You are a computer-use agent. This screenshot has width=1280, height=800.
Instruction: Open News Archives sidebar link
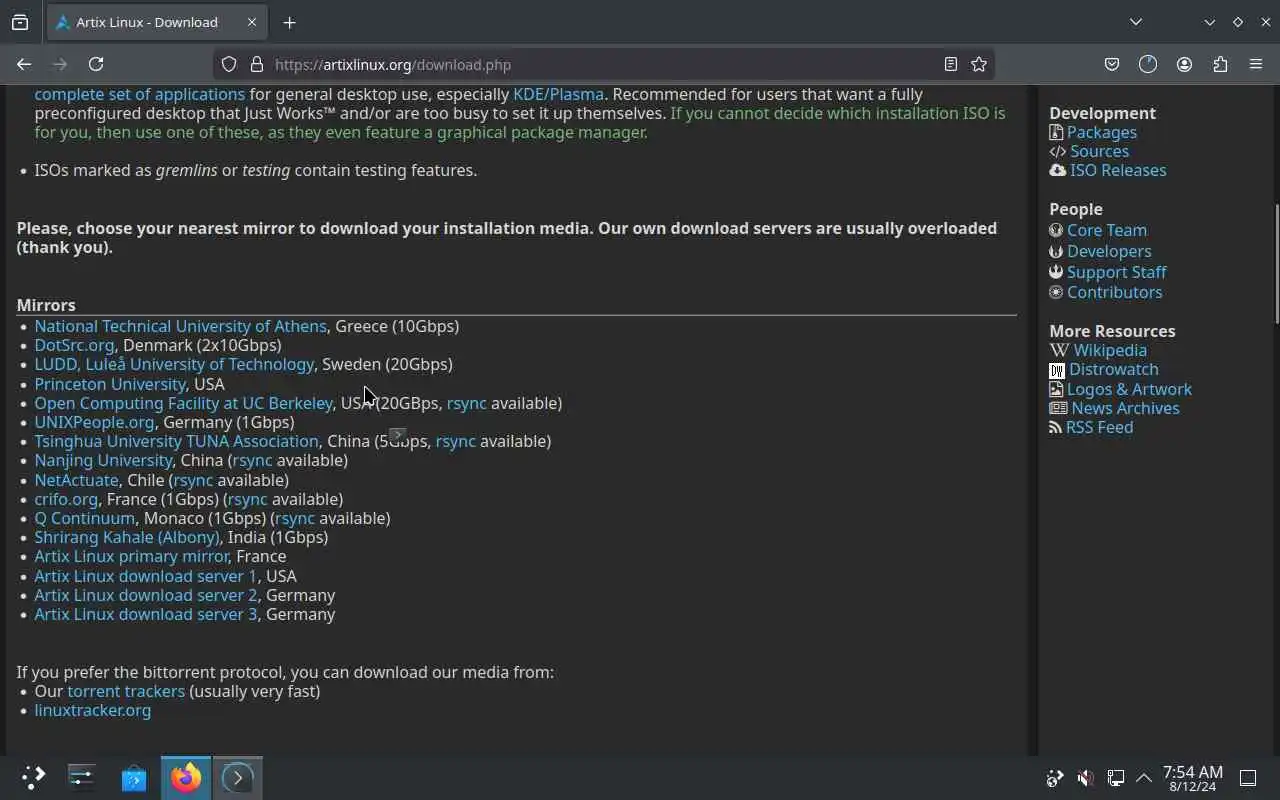pyautogui.click(x=1125, y=408)
